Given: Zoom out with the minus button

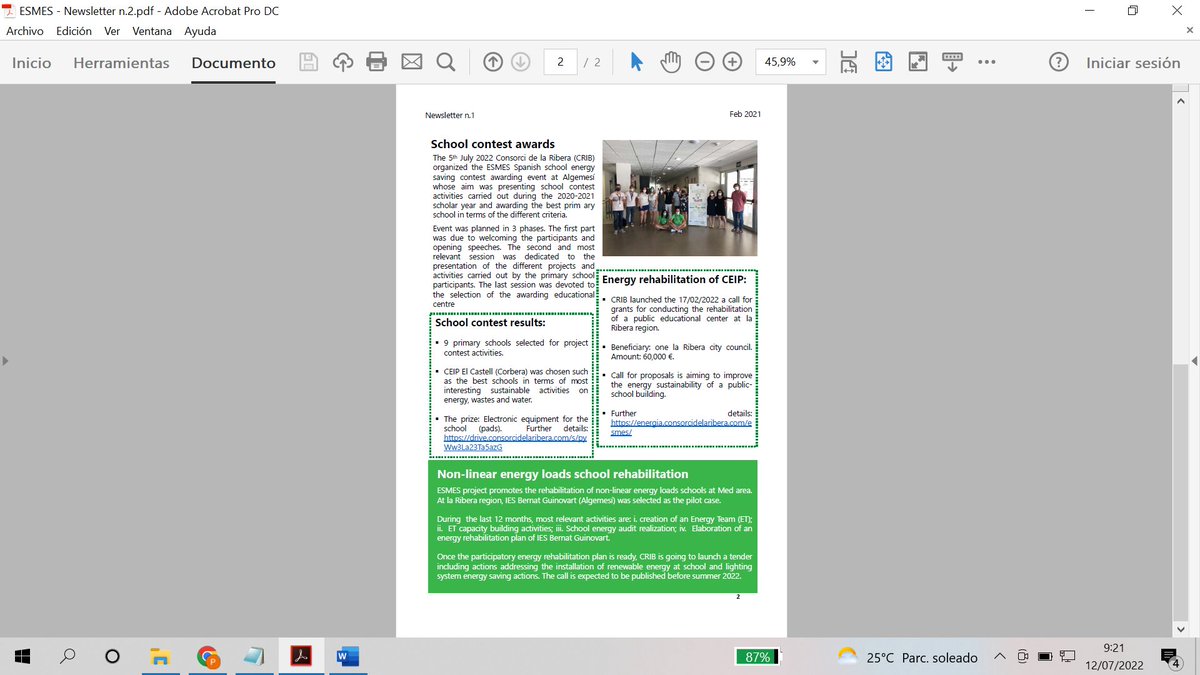Looking at the screenshot, I should [704, 62].
